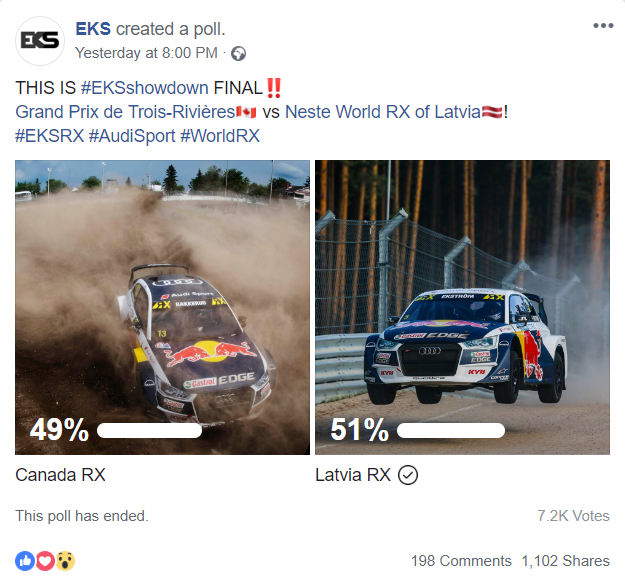Screen dimensions: 625x586
Task: Click the Love heart reaction icon
Action: 45,561
